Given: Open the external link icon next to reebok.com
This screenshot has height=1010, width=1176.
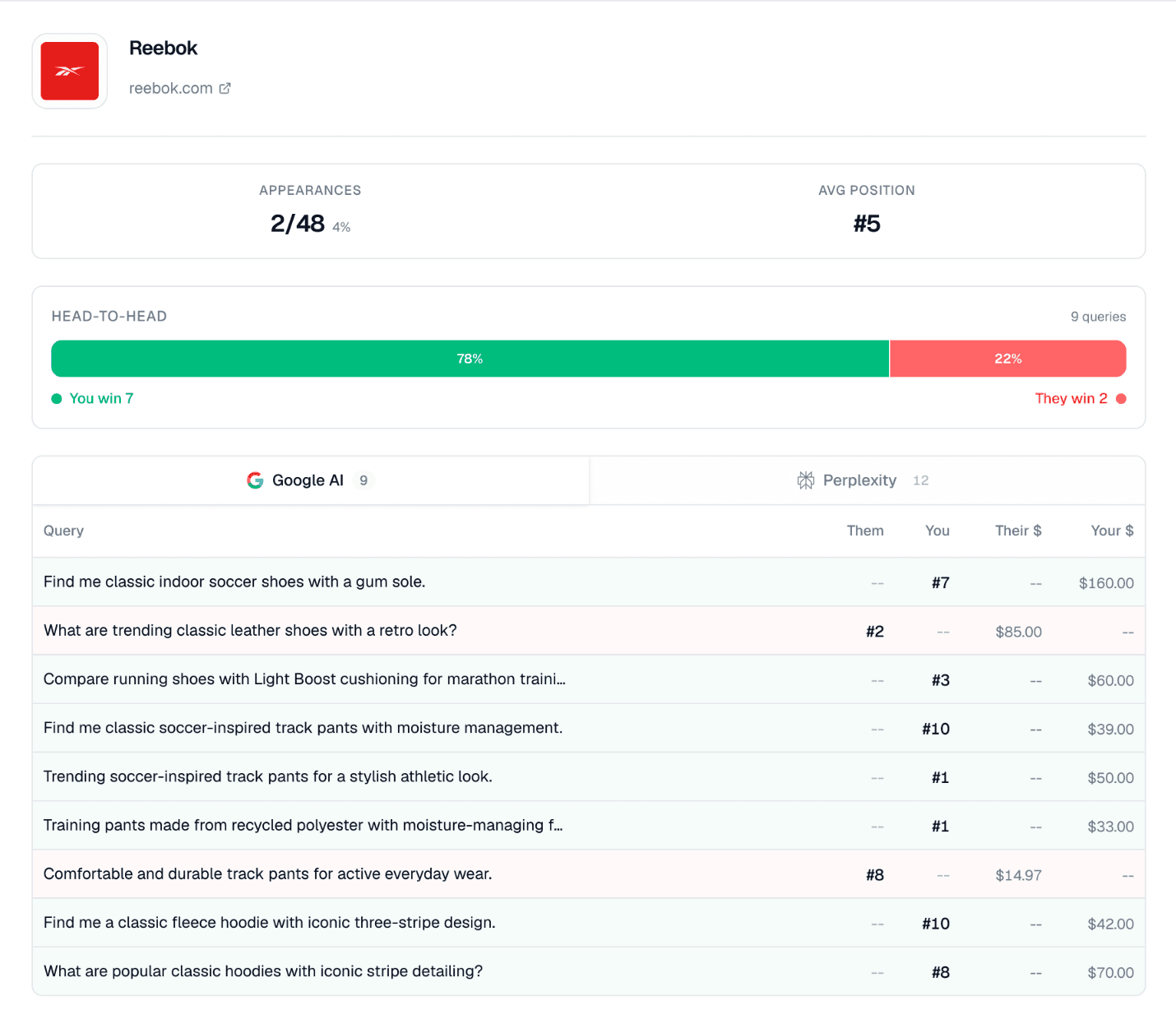Looking at the screenshot, I should (x=225, y=88).
